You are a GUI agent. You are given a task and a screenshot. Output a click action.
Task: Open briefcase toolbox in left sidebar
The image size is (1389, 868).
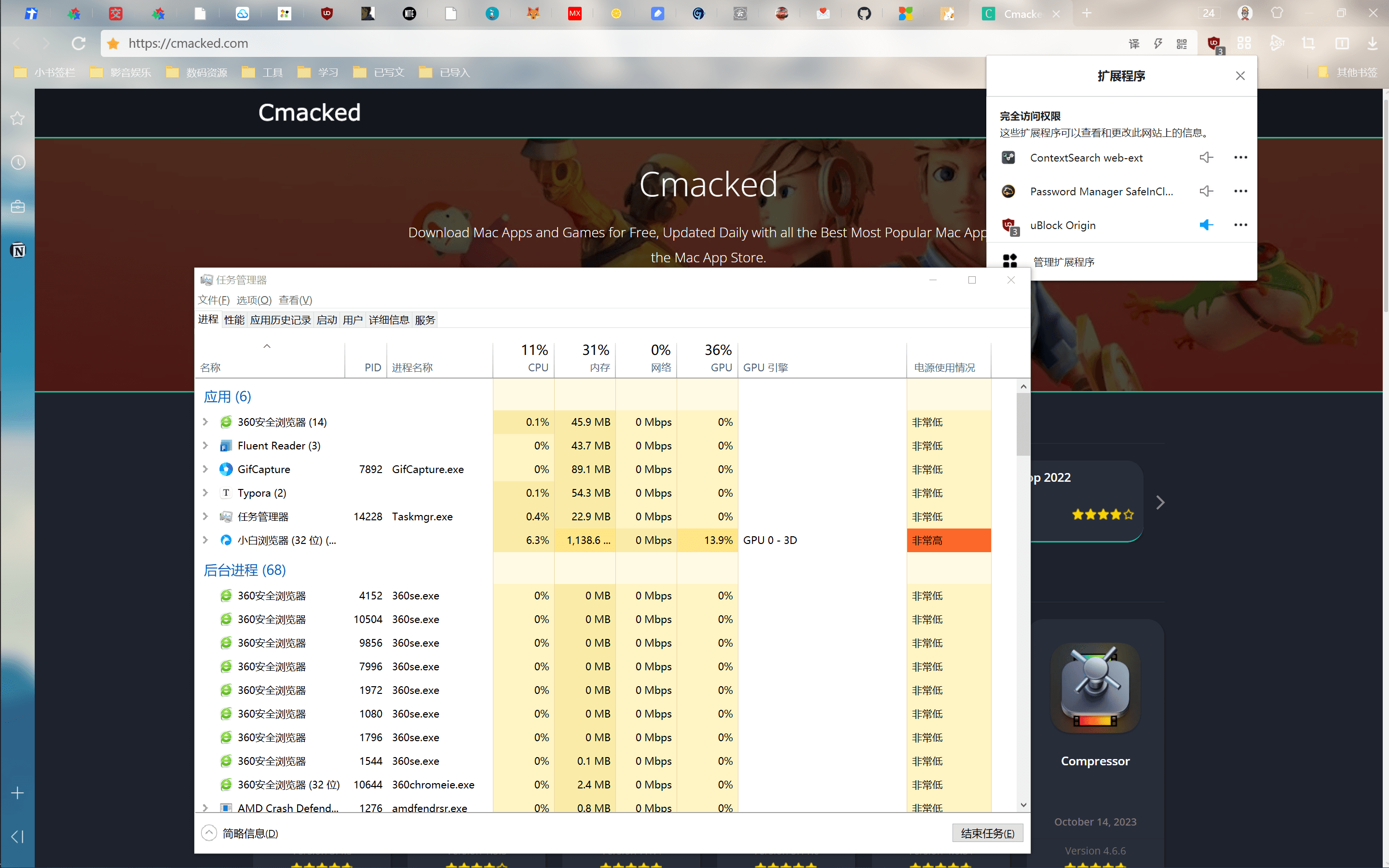coord(18,207)
